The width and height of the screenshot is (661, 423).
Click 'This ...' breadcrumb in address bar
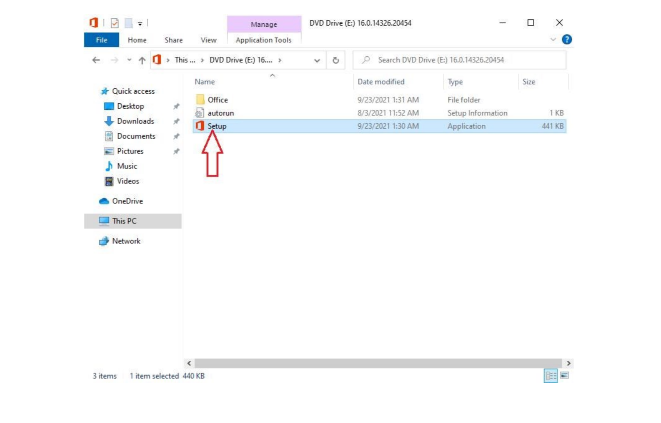[x=185, y=60]
